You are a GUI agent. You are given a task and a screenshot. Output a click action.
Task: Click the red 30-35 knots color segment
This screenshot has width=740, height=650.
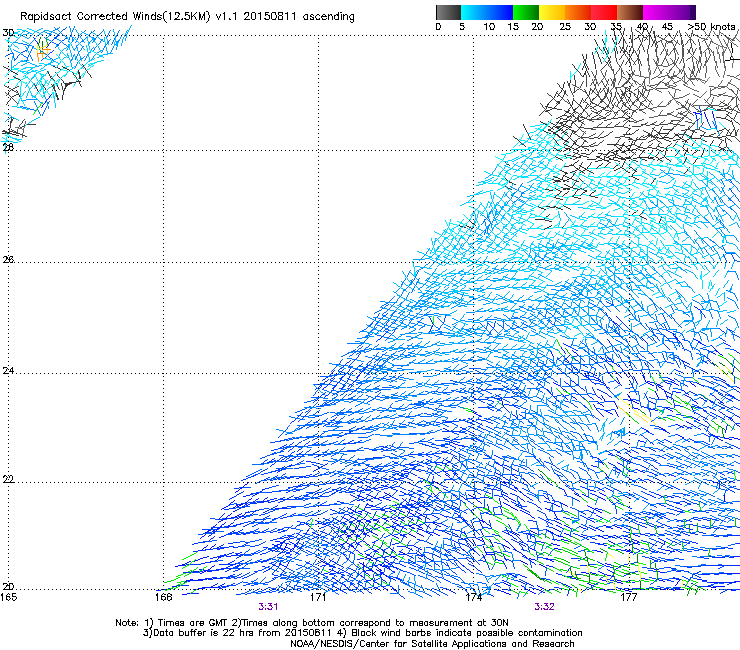[604, 12]
